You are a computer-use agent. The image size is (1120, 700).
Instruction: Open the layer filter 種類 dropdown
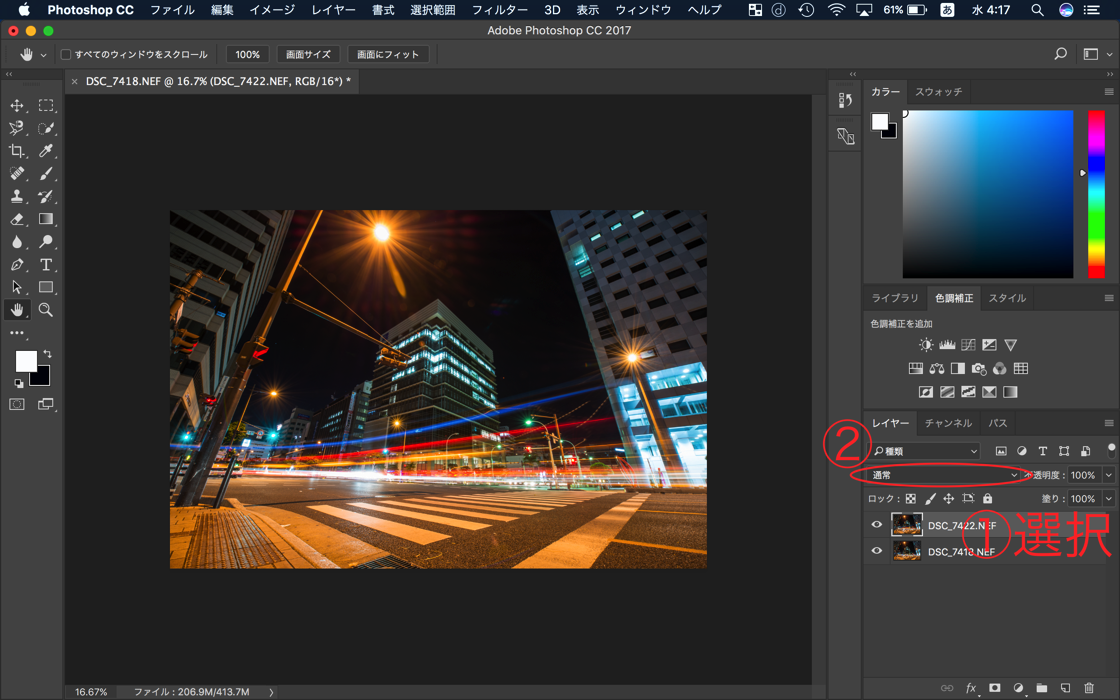(x=924, y=451)
